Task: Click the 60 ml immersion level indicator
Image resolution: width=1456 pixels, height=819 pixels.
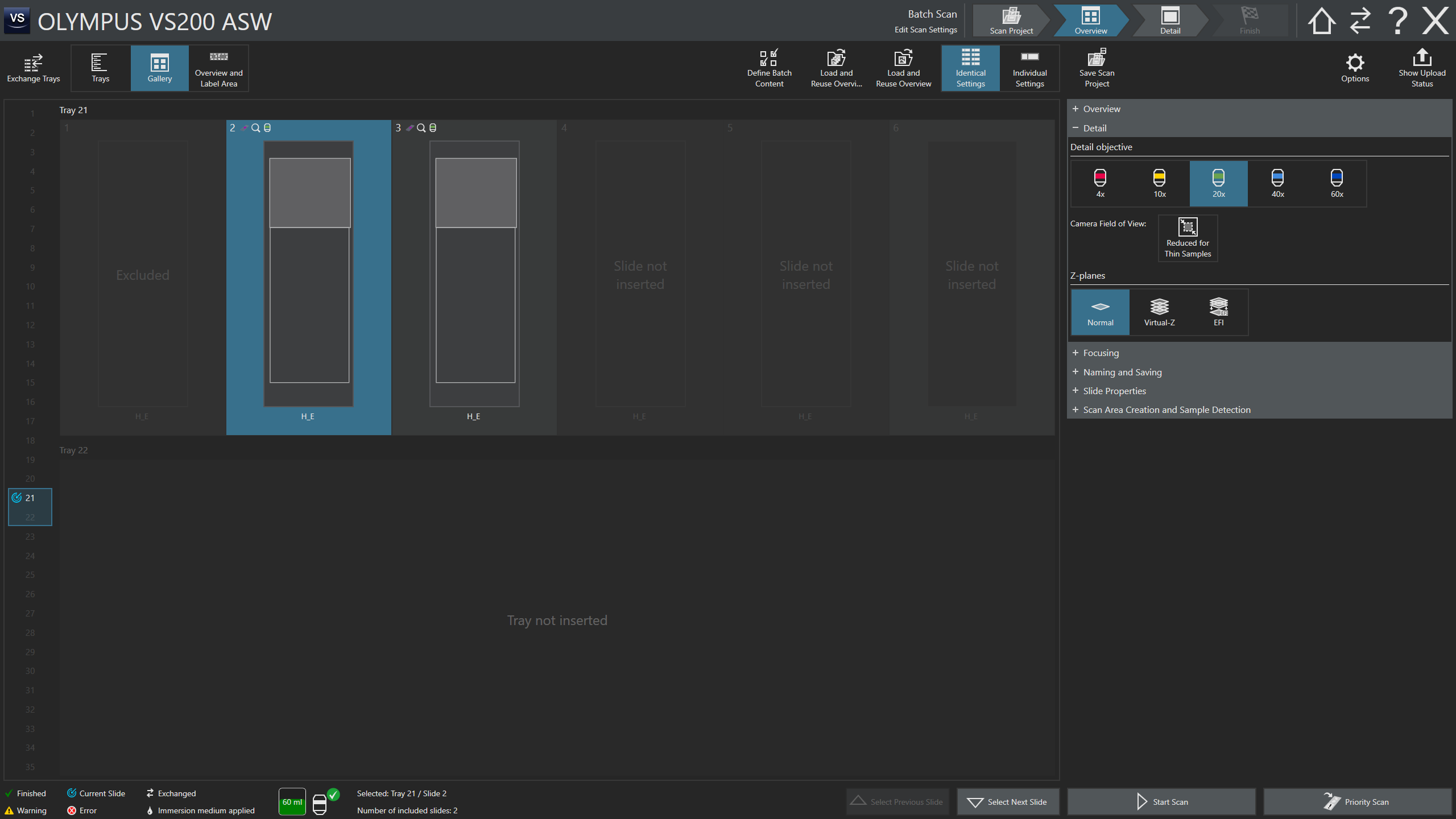Action: 292,802
